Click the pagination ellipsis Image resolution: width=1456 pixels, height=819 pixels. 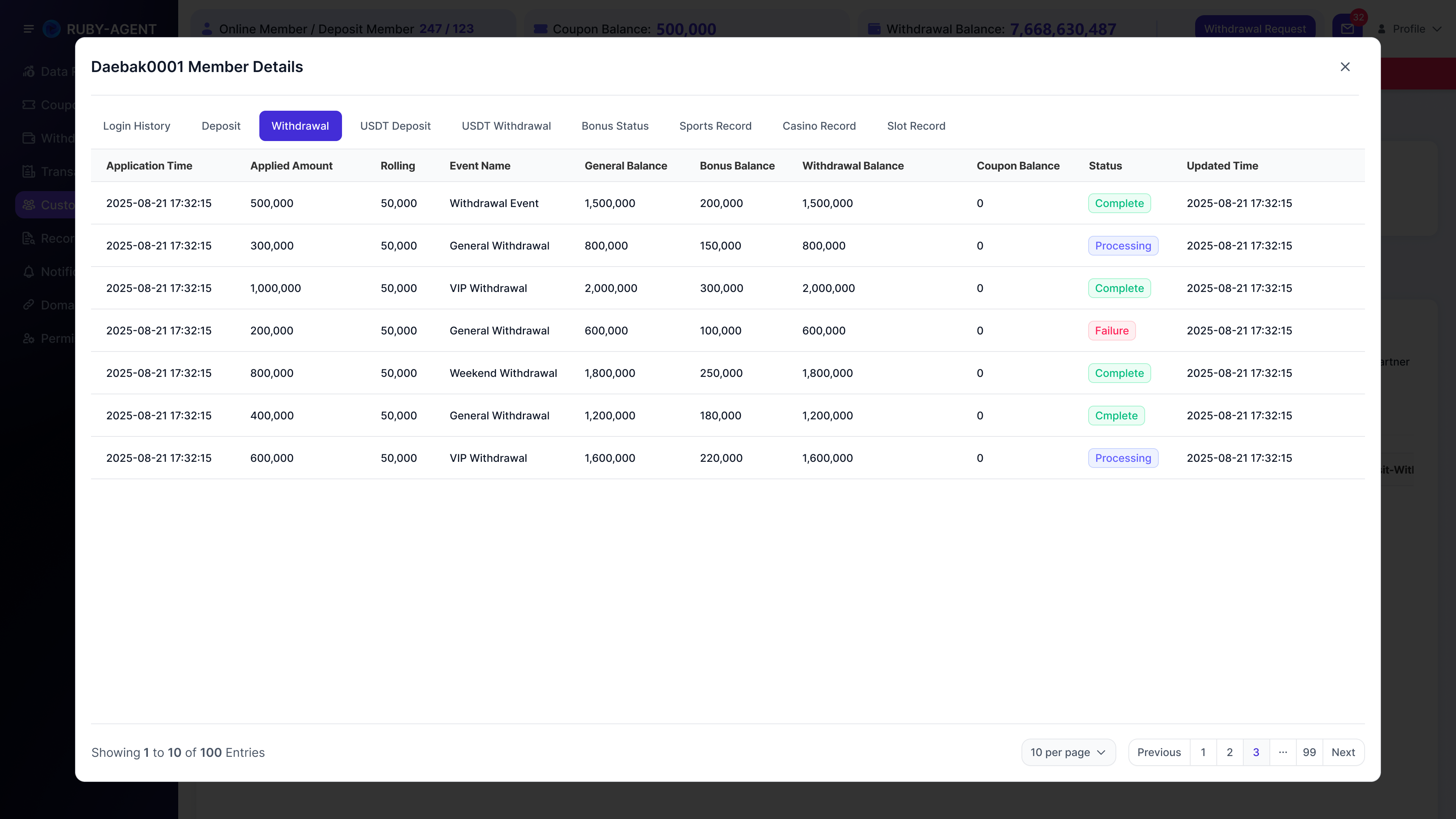pyautogui.click(x=1283, y=752)
